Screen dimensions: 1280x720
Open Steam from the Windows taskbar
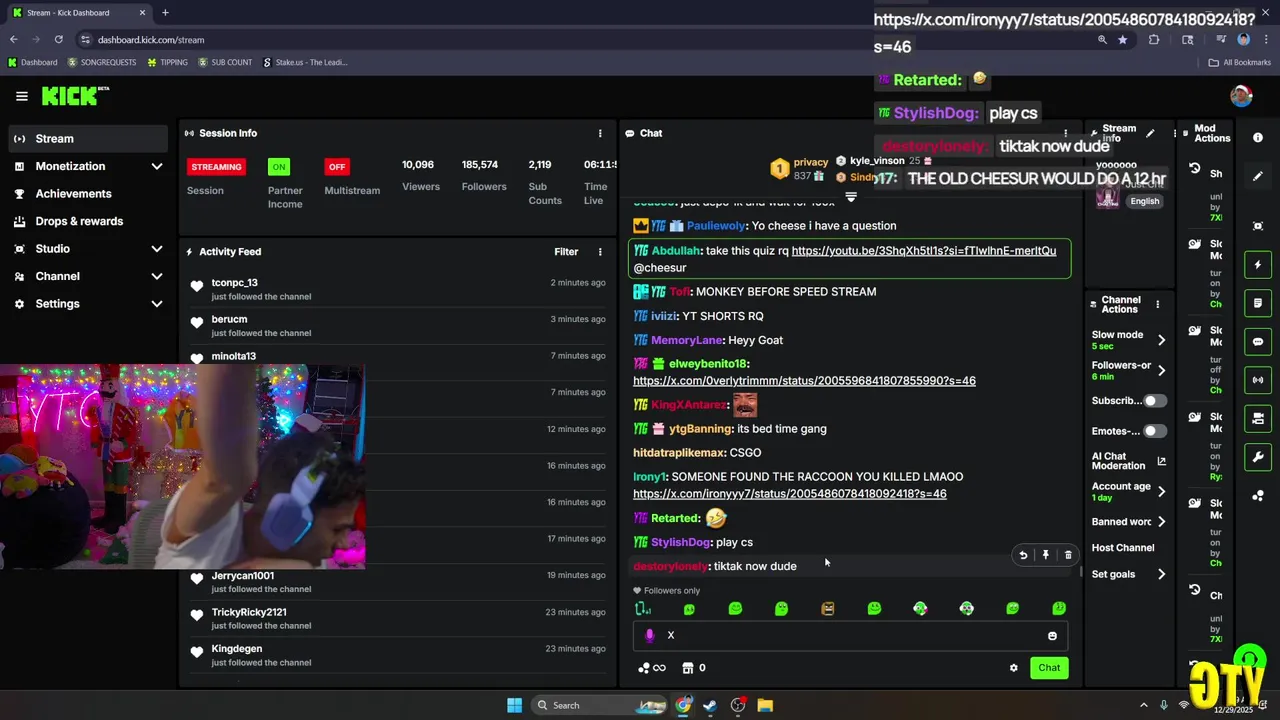pyautogui.click(x=710, y=705)
